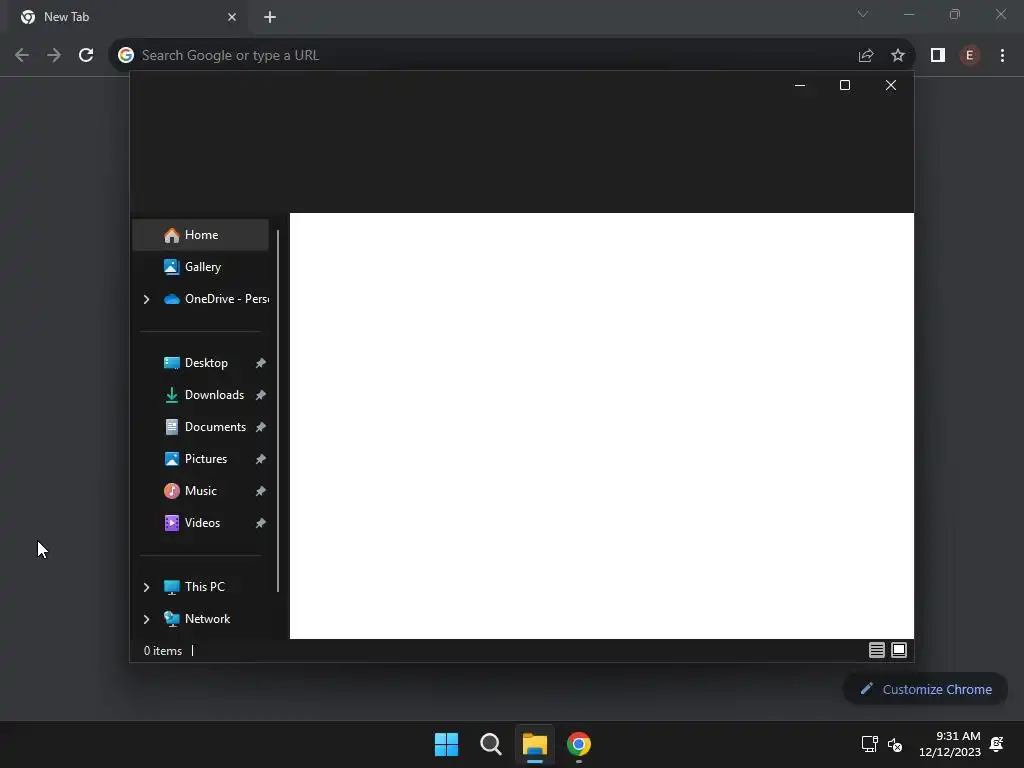Click the File Explorer navigation pane scrollbar
The width and height of the screenshot is (1024, 768).
[278, 411]
